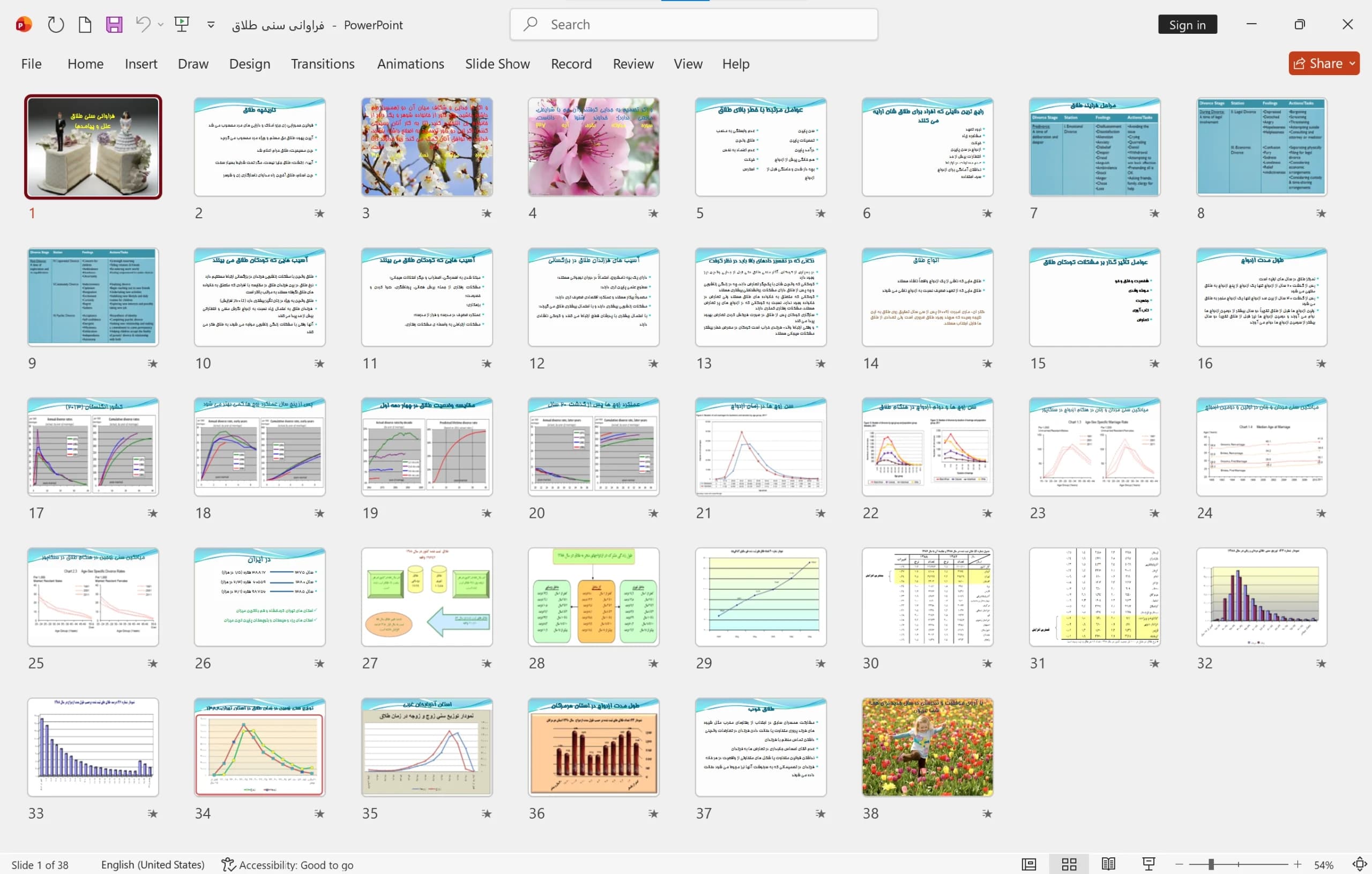Click the zoom slider handle
Screen dimensions: 1372x874
tap(1211, 864)
